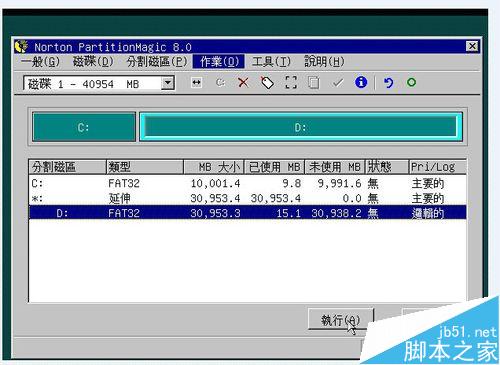Open the 磁碟(D) menu

(93, 62)
